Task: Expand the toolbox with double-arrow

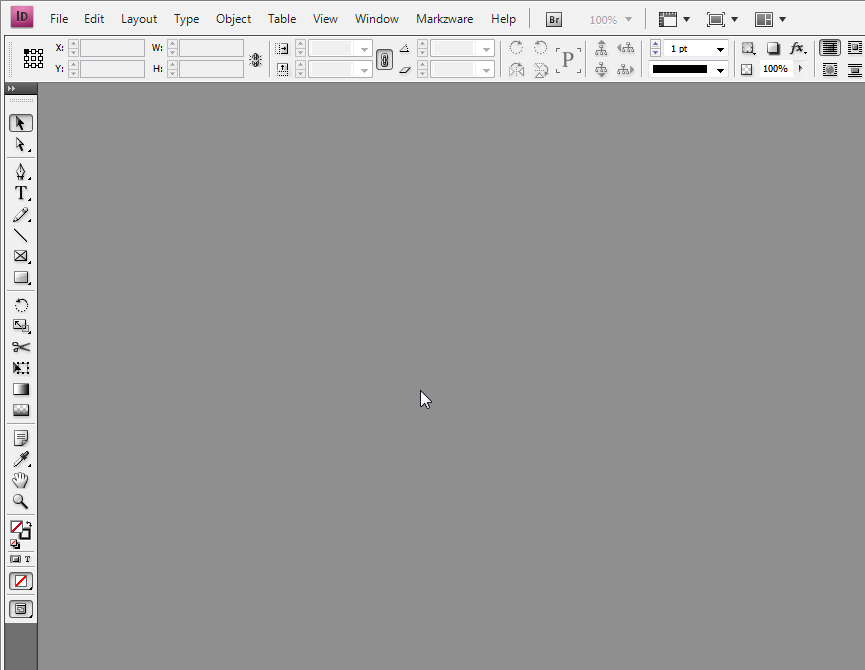Action: 11,88
